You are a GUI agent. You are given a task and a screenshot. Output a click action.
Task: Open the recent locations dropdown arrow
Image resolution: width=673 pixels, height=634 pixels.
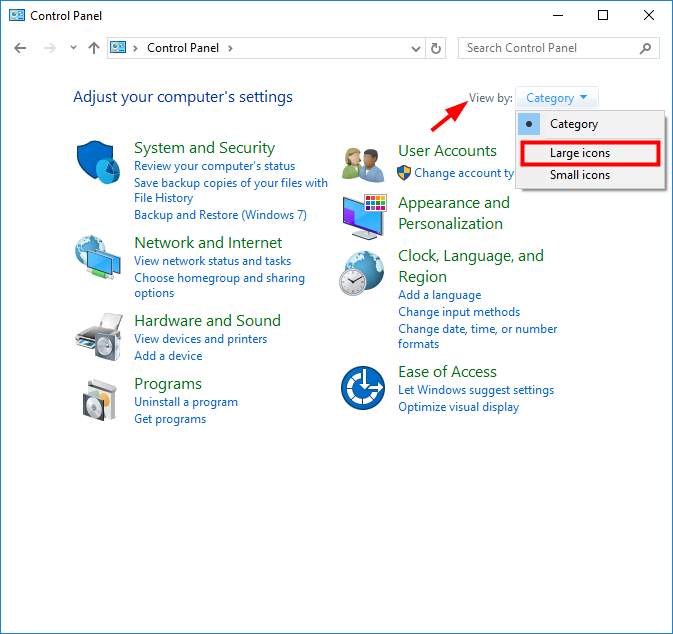(73, 48)
